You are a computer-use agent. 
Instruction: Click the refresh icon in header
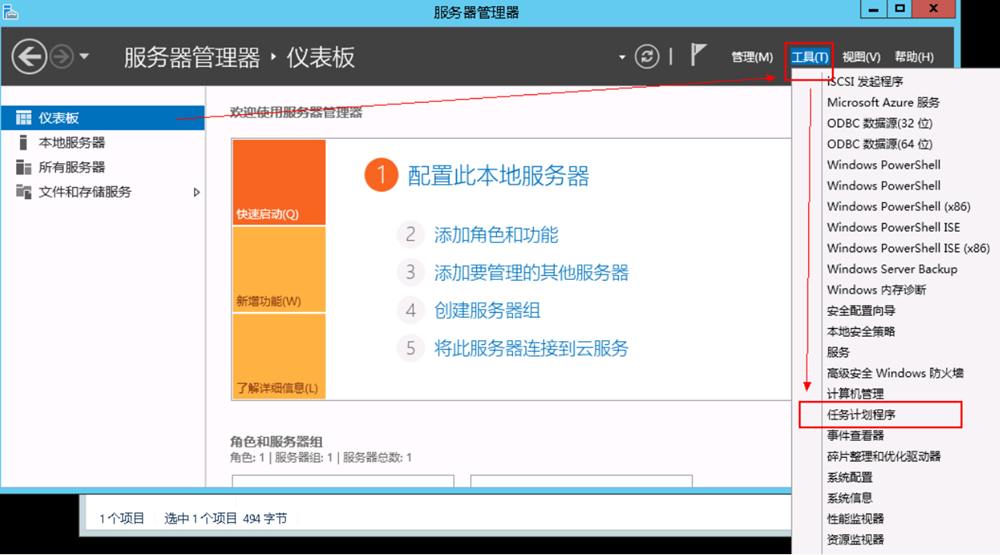point(647,57)
